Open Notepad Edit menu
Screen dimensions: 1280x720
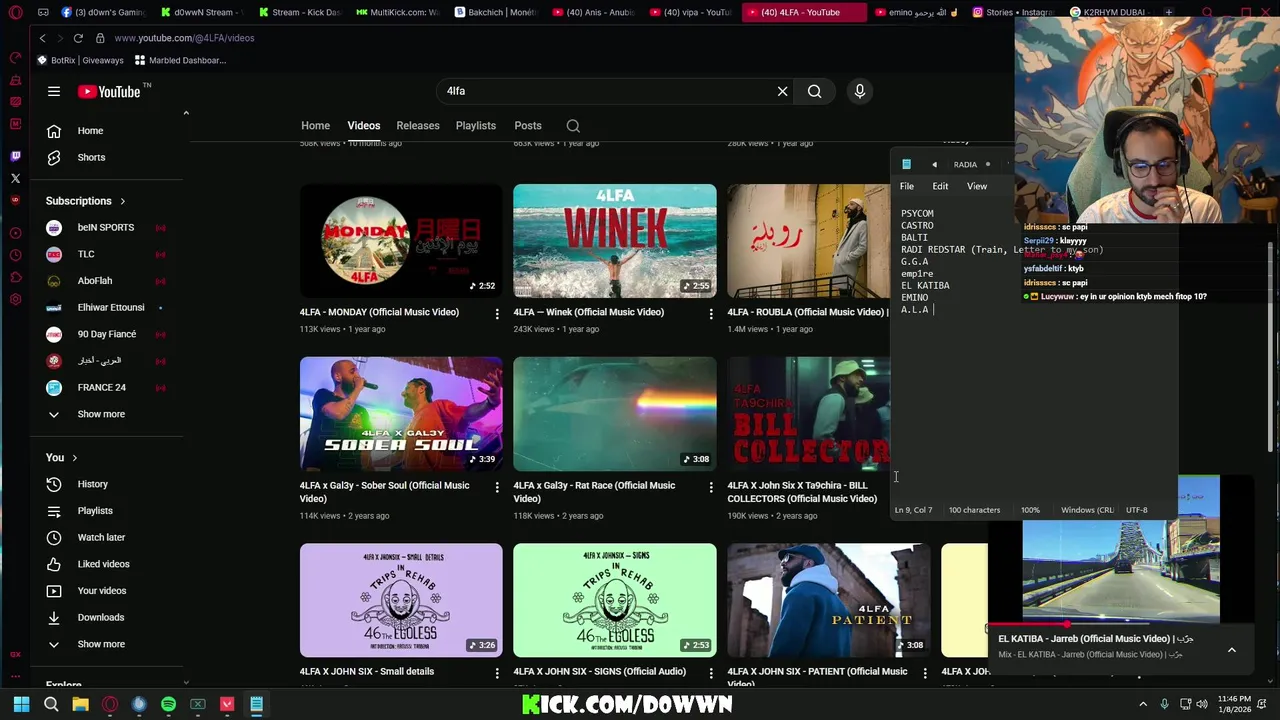click(940, 186)
